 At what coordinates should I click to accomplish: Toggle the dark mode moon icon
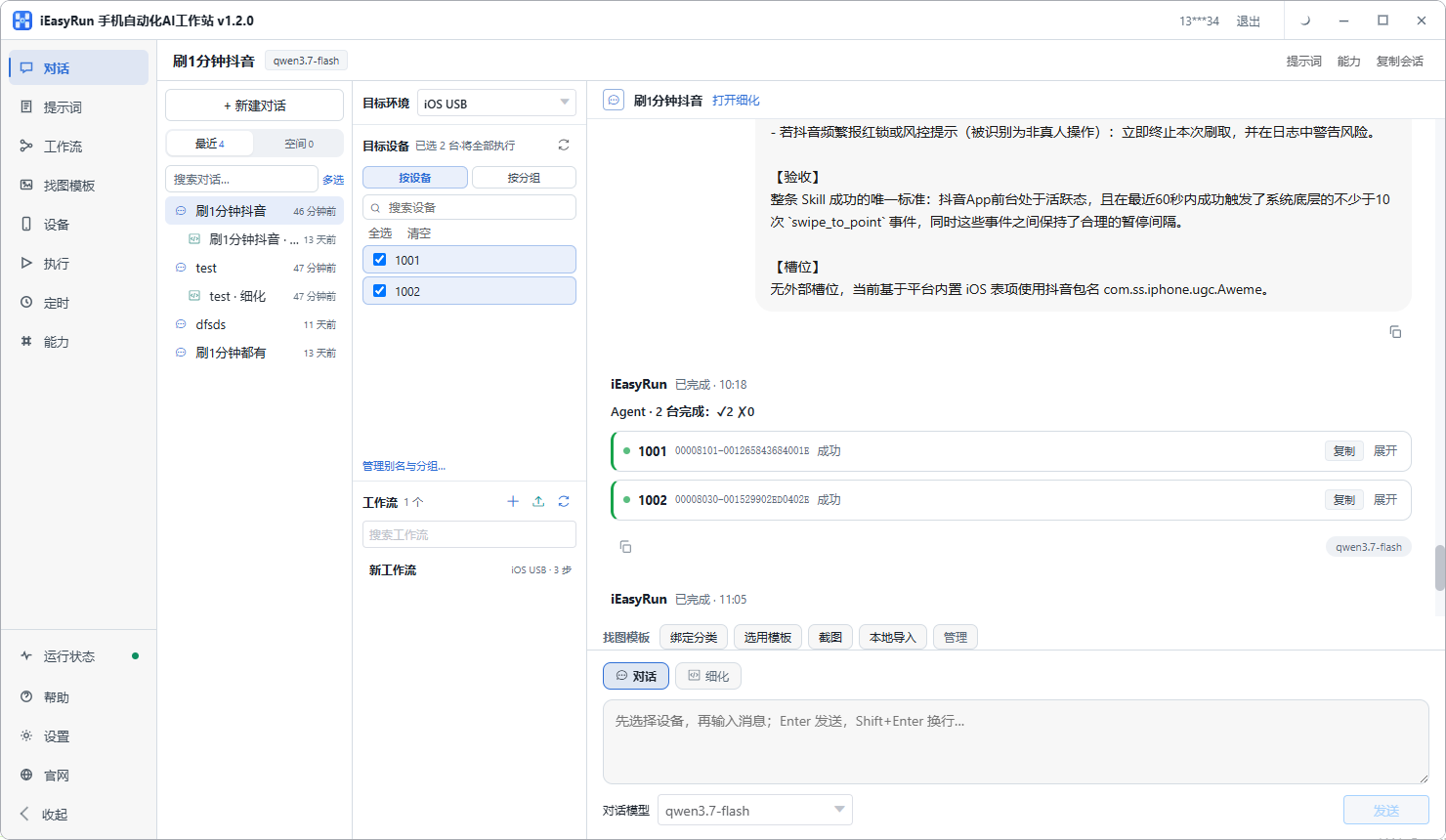point(1305,21)
